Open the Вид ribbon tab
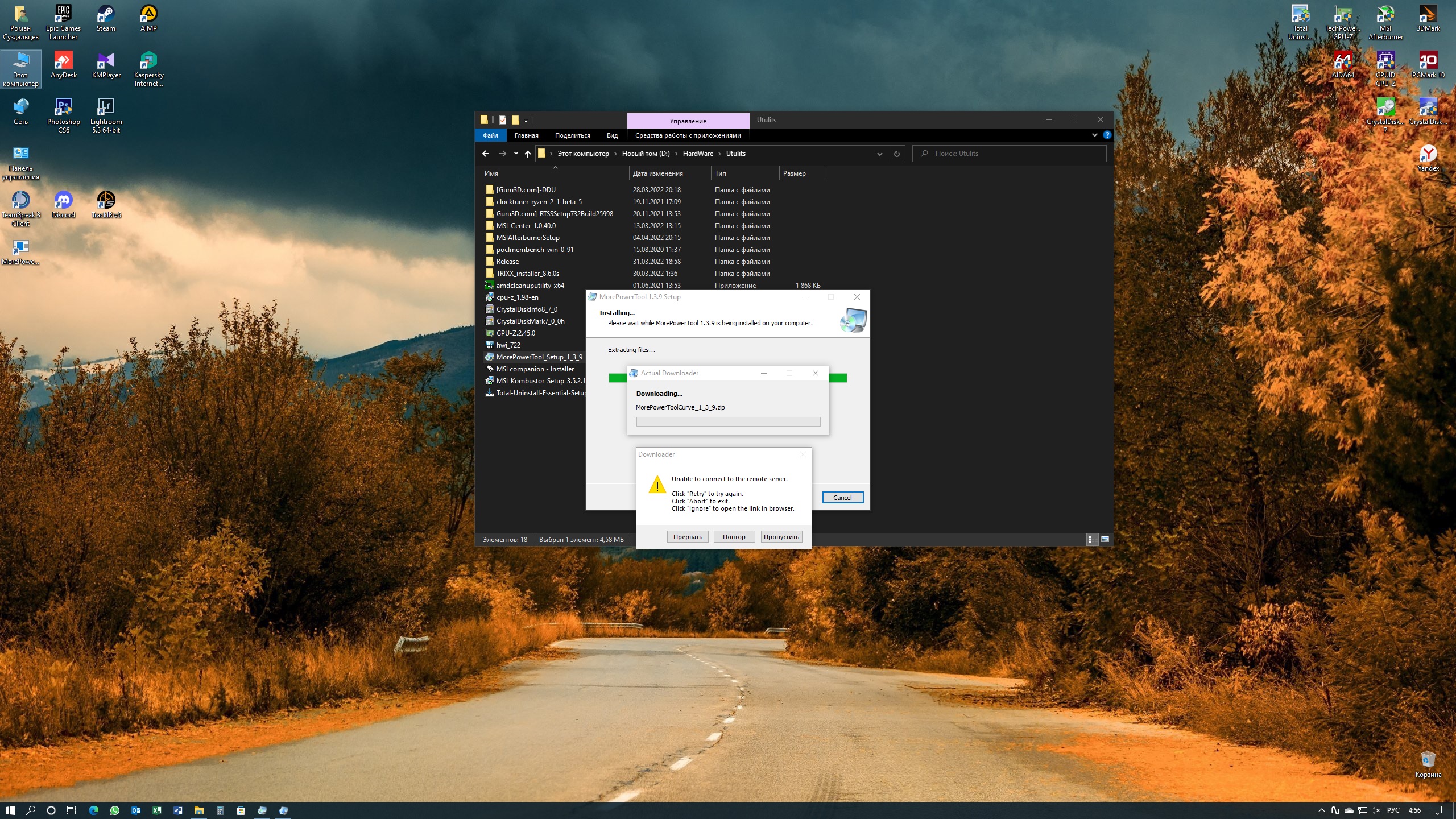 point(612,135)
